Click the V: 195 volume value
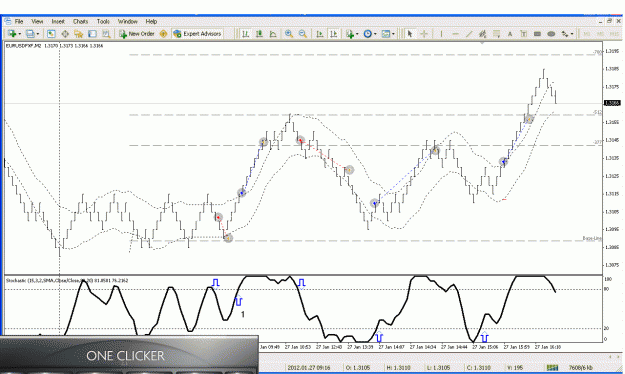This screenshot has width=625, height=374. coord(515,367)
